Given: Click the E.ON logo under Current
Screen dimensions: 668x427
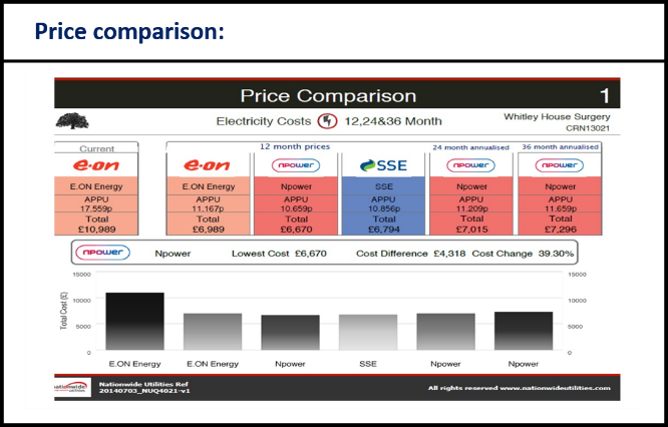Looking at the screenshot, I should [x=96, y=165].
